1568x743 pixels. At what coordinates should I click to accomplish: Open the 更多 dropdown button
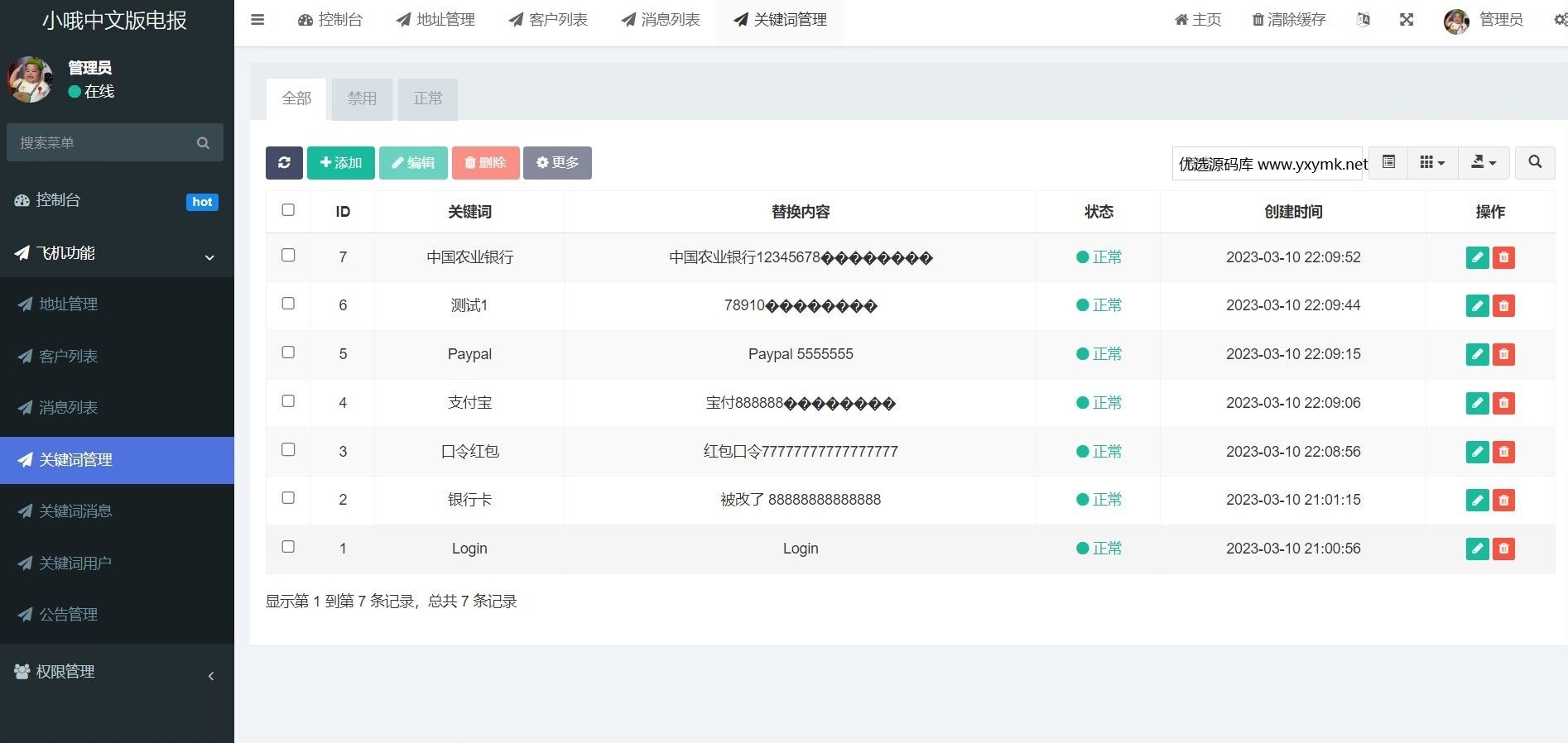[x=557, y=163]
